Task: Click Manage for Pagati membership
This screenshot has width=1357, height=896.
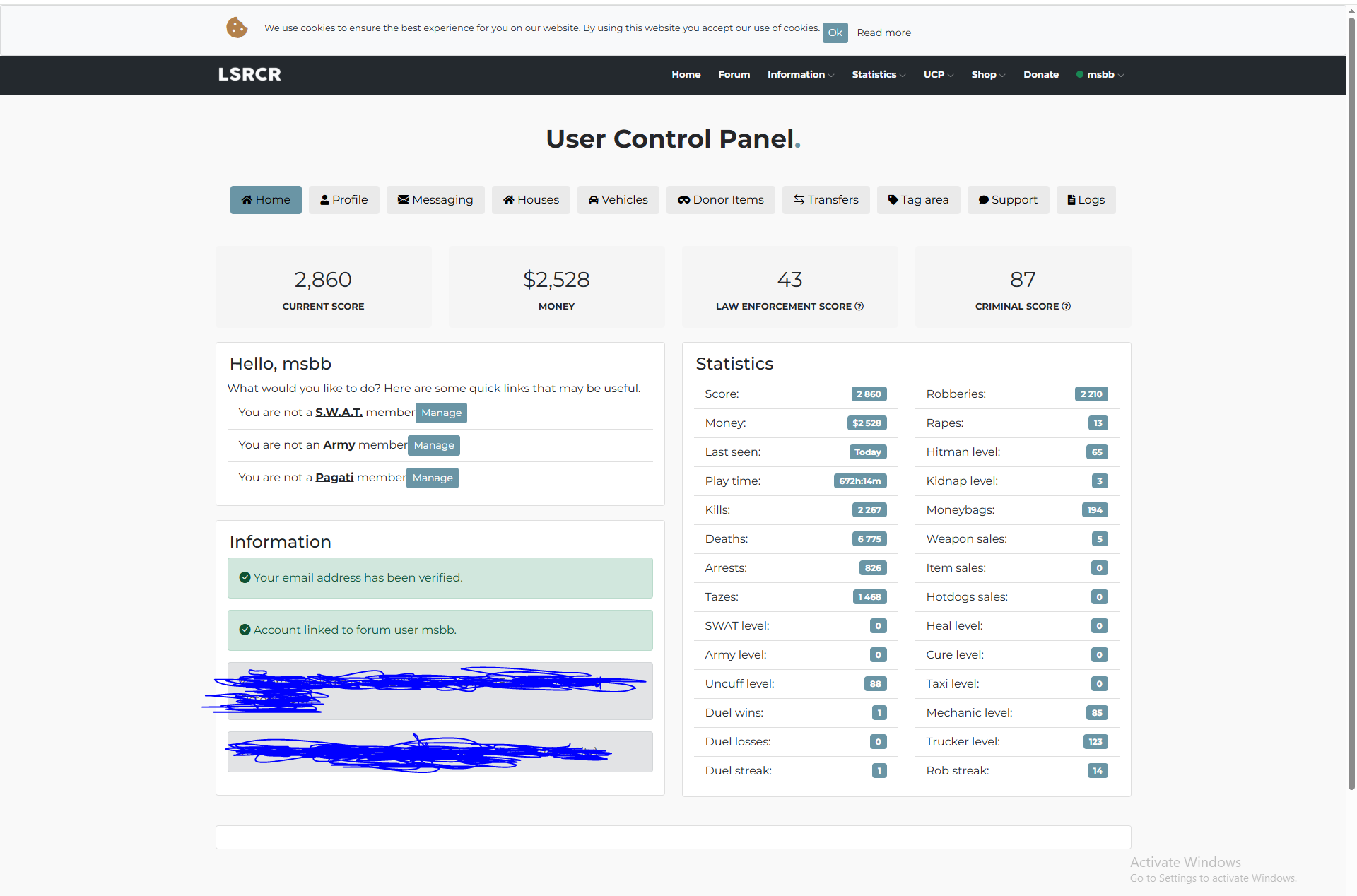Action: pos(433,478)
